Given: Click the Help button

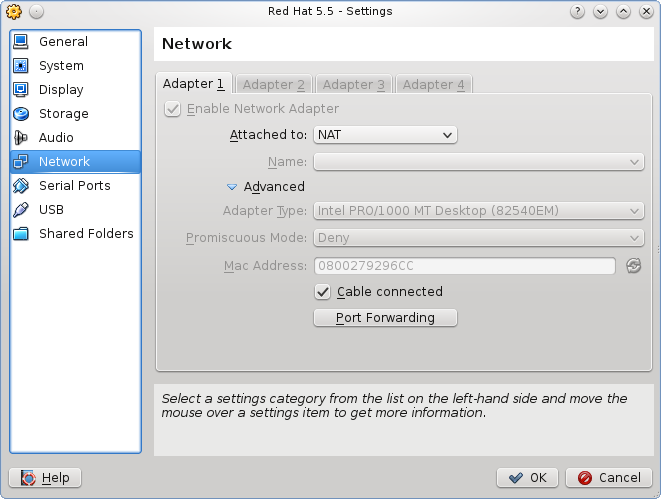Looking at the screenshot, I should 45,478.
